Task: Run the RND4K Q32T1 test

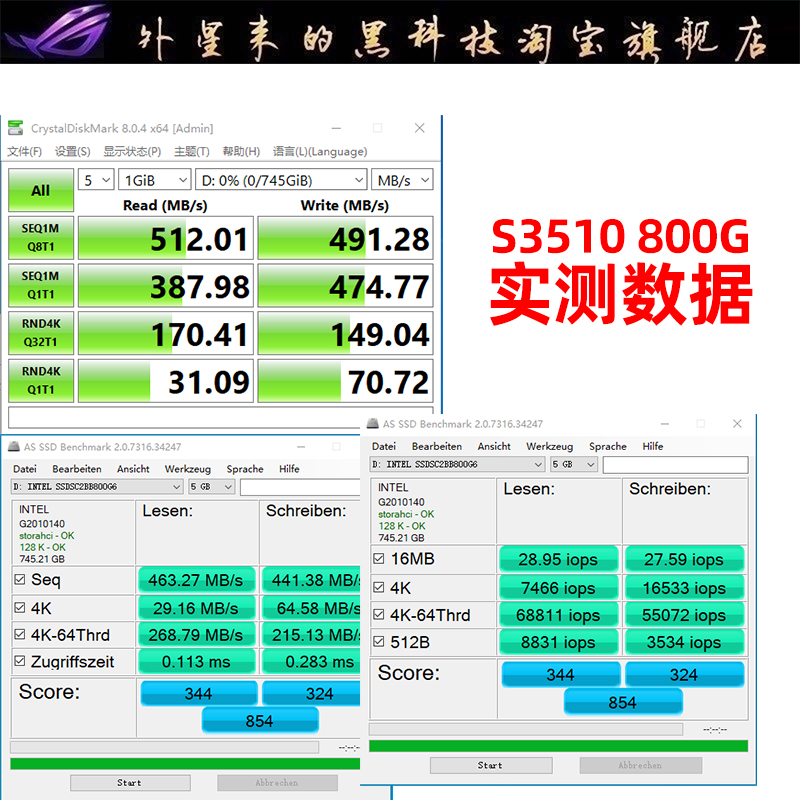Action: pyautogui.click(x=41, y=333)
